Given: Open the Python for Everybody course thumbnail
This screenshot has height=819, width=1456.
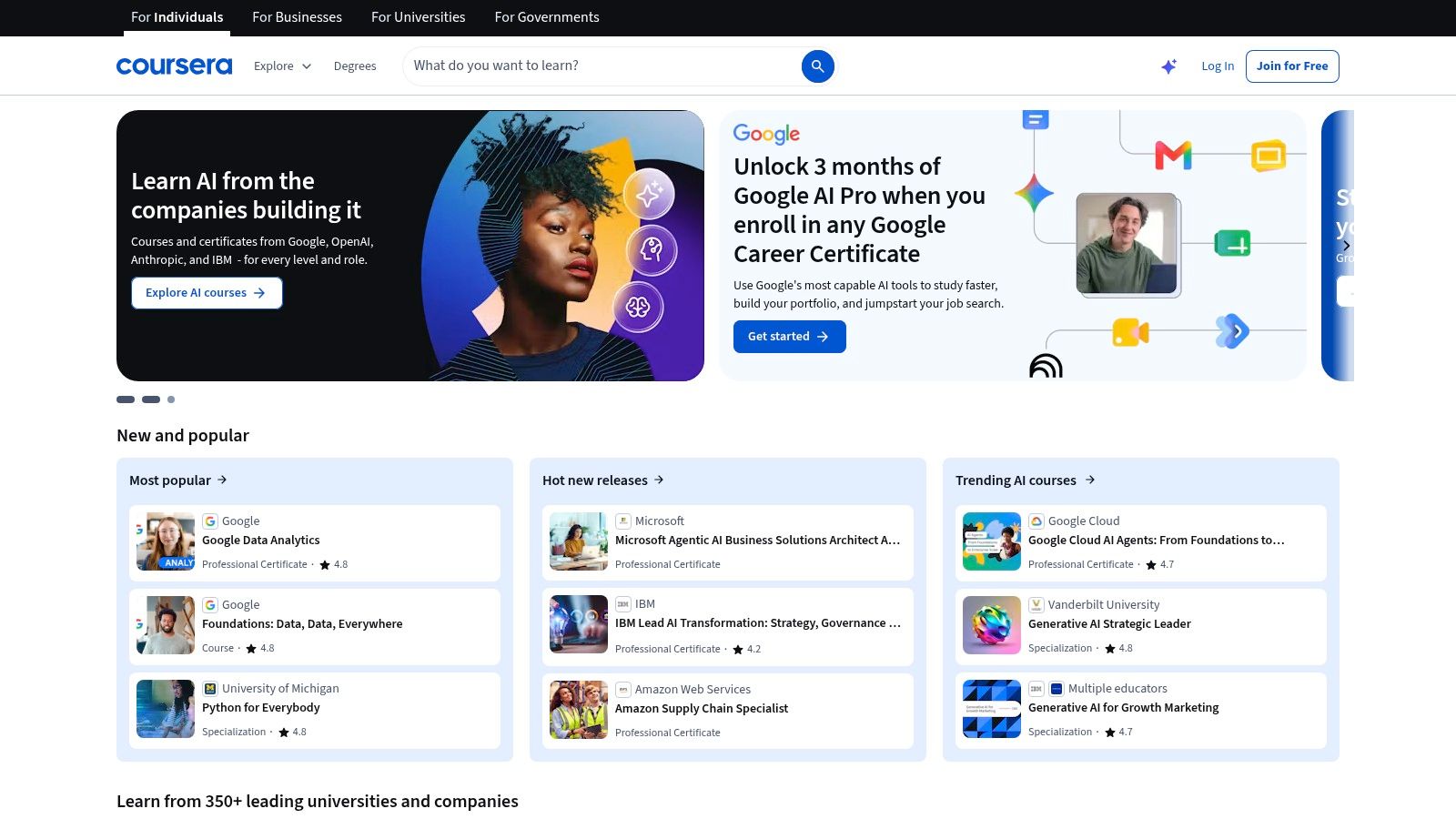Looking at the screenshot, I should pyautogui.click(x=166, y=709).
